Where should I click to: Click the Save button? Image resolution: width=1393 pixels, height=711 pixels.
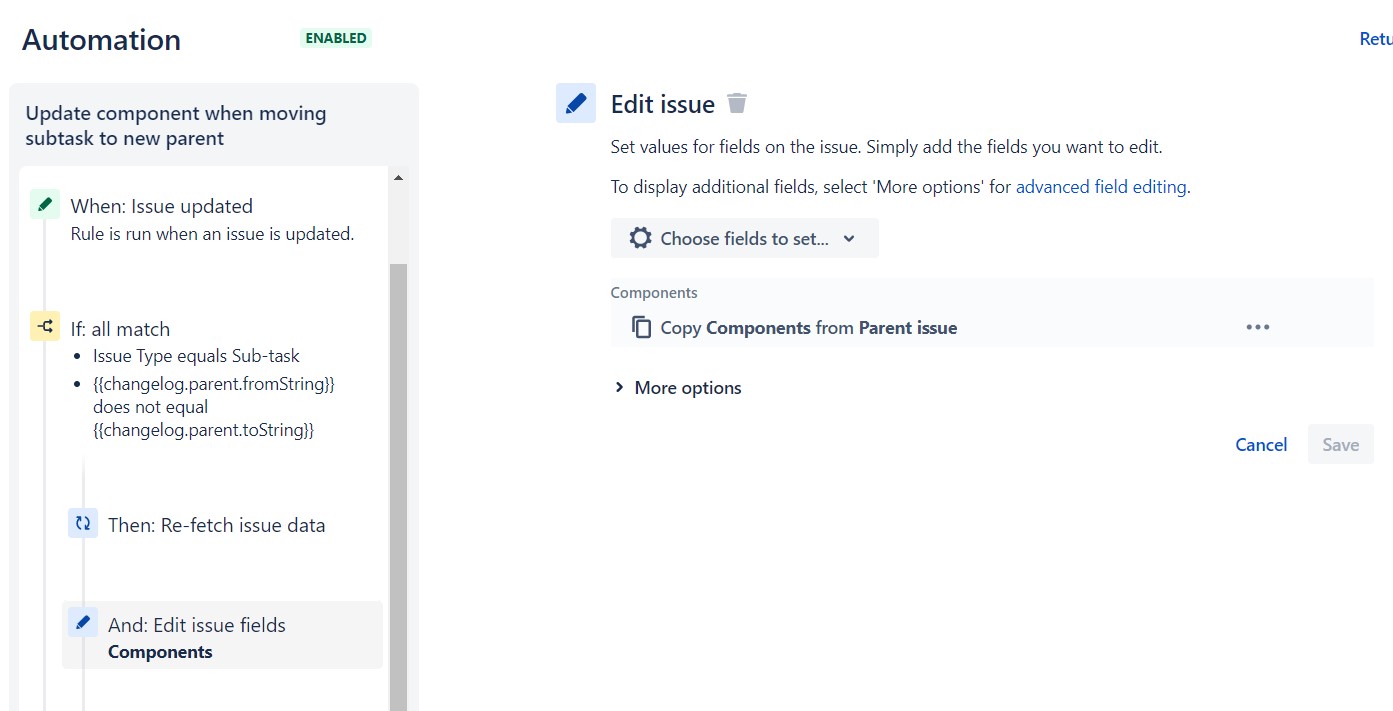pos(1340,444)
